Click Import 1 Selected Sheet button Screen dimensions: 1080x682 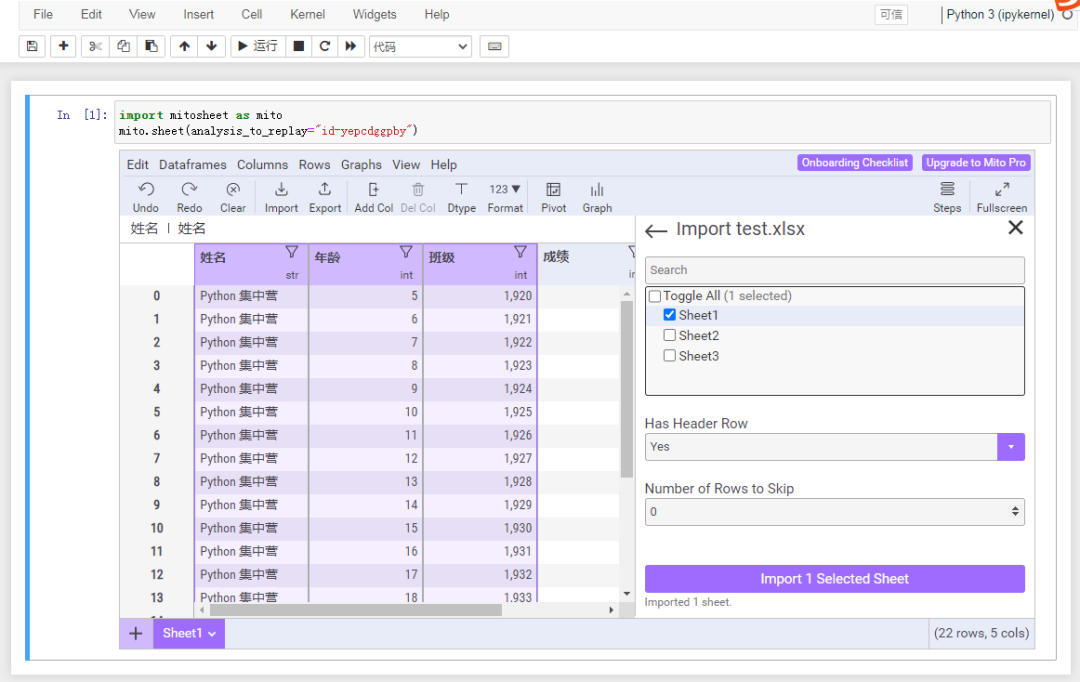[834, 579]
